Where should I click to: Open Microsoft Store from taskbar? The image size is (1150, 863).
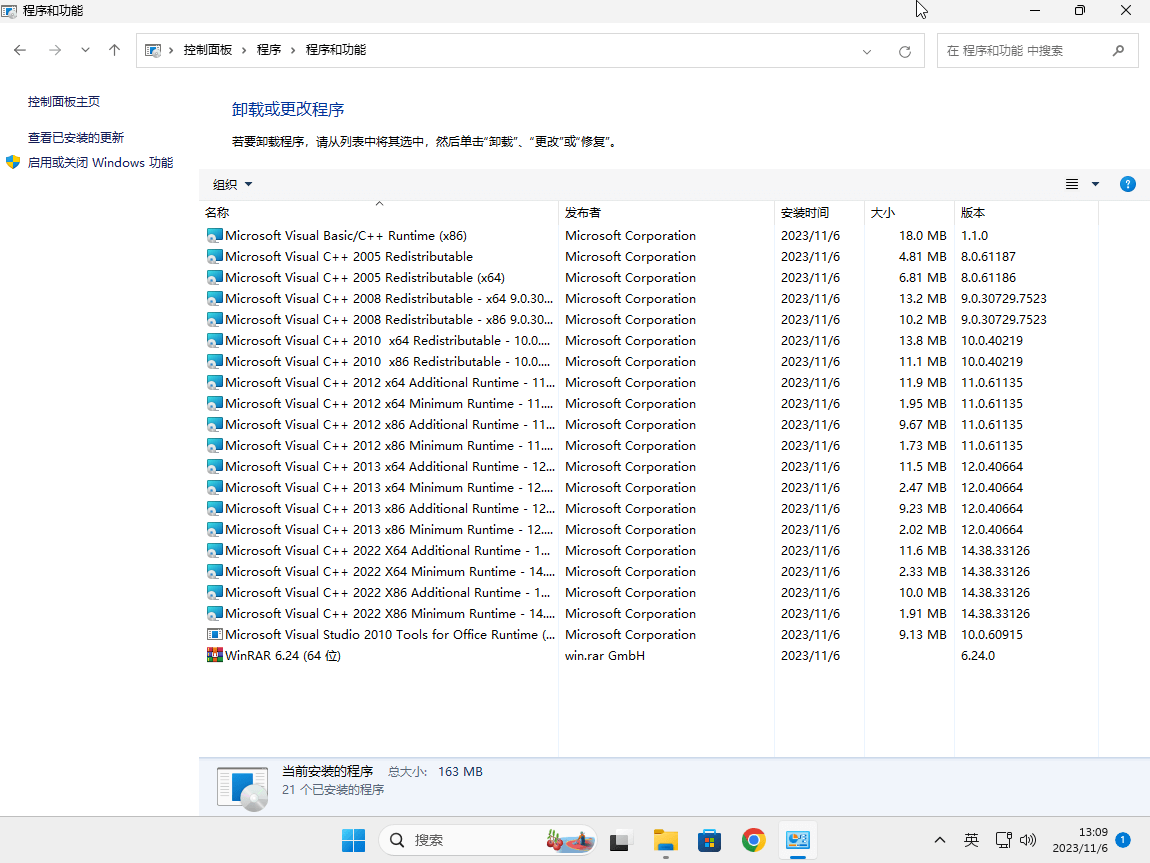[x=709, y=840]
